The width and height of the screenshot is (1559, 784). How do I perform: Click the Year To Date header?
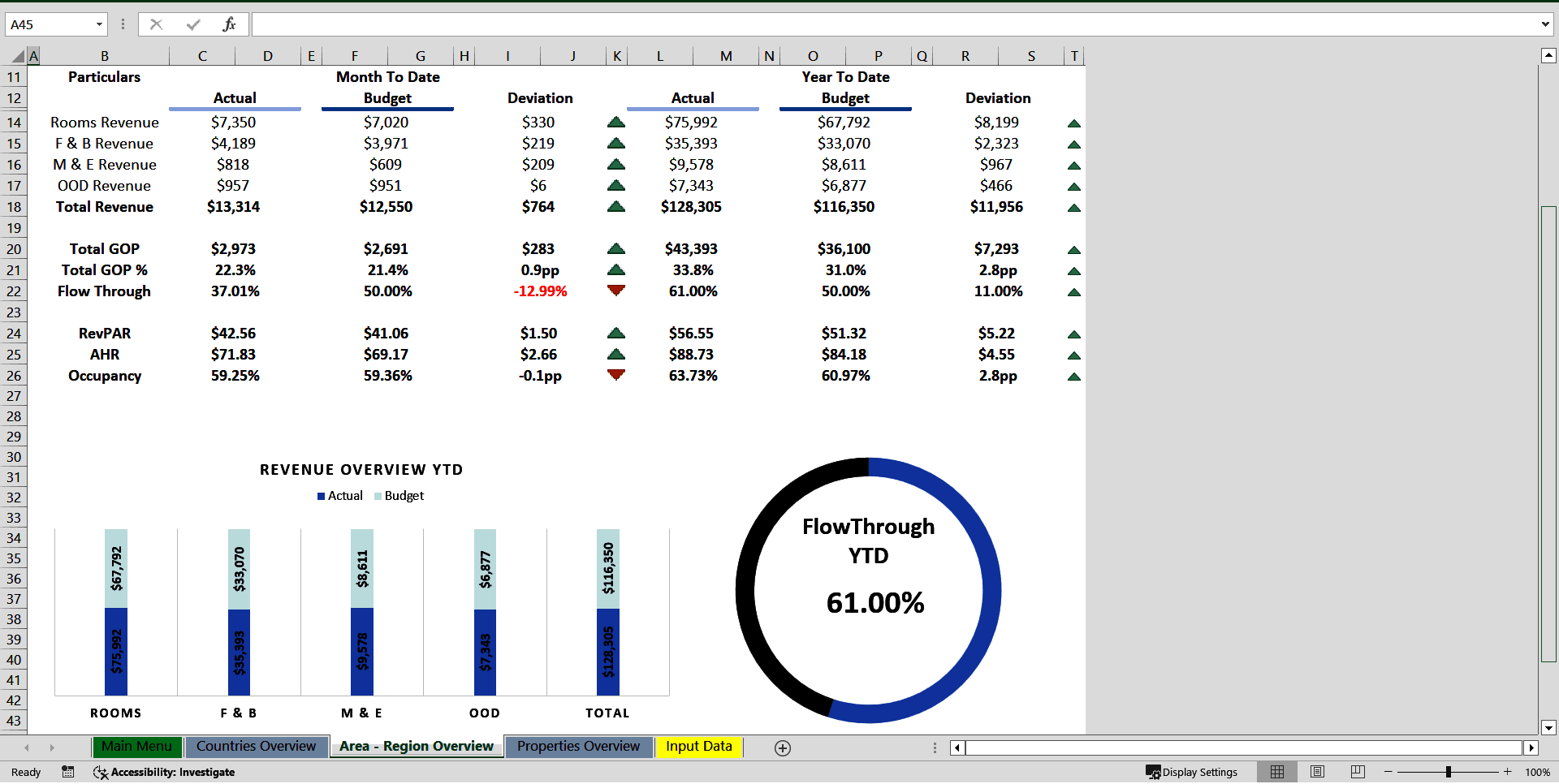[x=845, y=77]
